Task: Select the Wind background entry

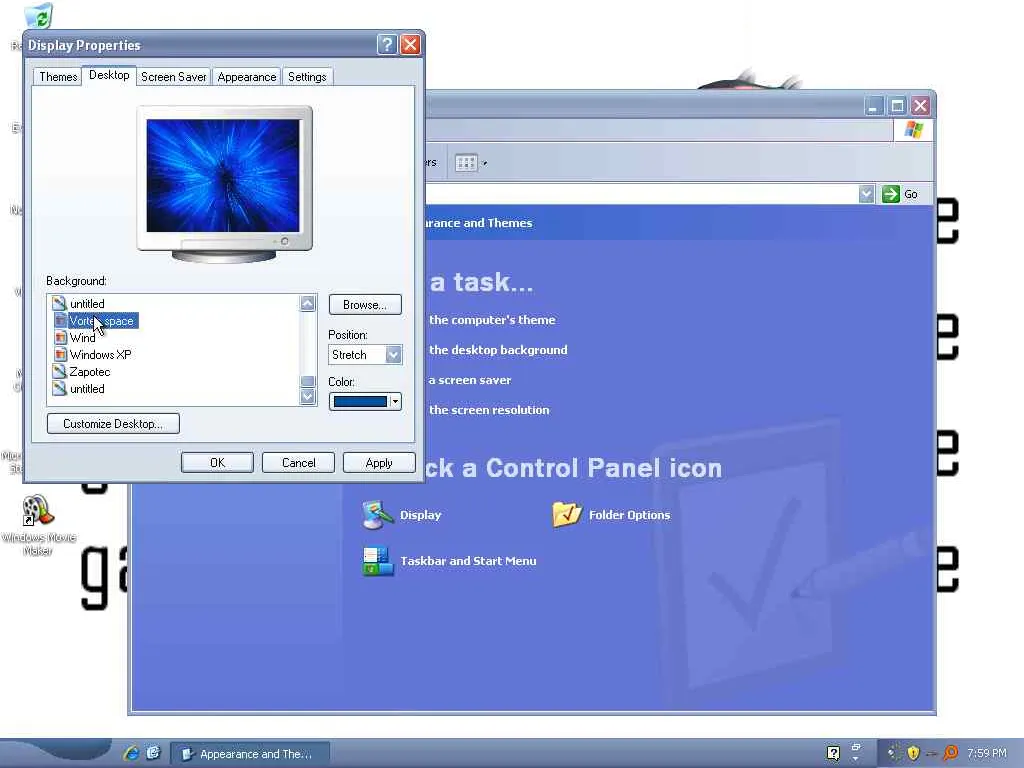Action: (x=82, y=338)
